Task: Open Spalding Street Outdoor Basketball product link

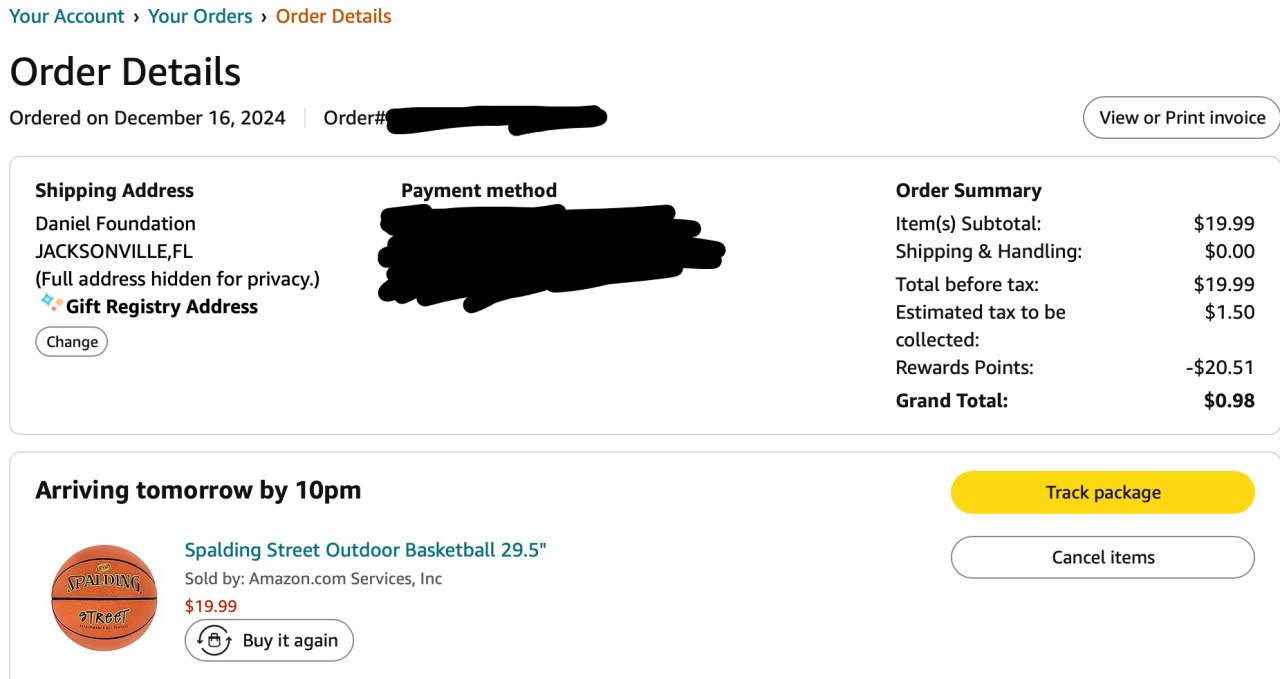Action: (365, 550)
